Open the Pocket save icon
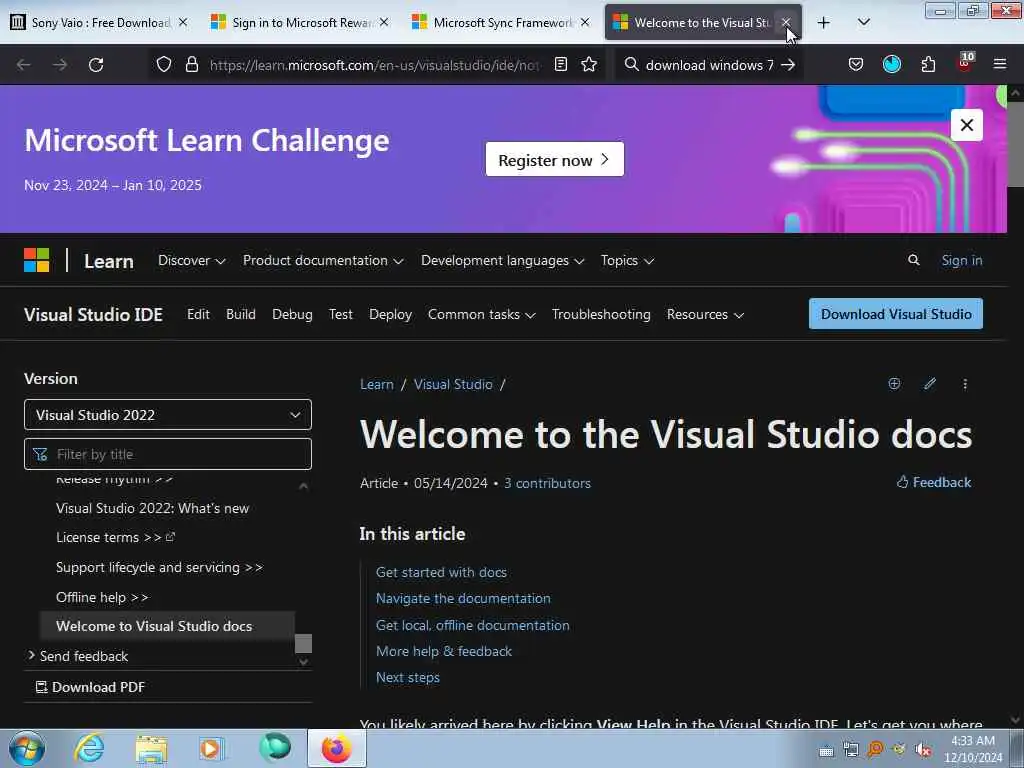Screen dimensions: 1024x768 (856, 64)
